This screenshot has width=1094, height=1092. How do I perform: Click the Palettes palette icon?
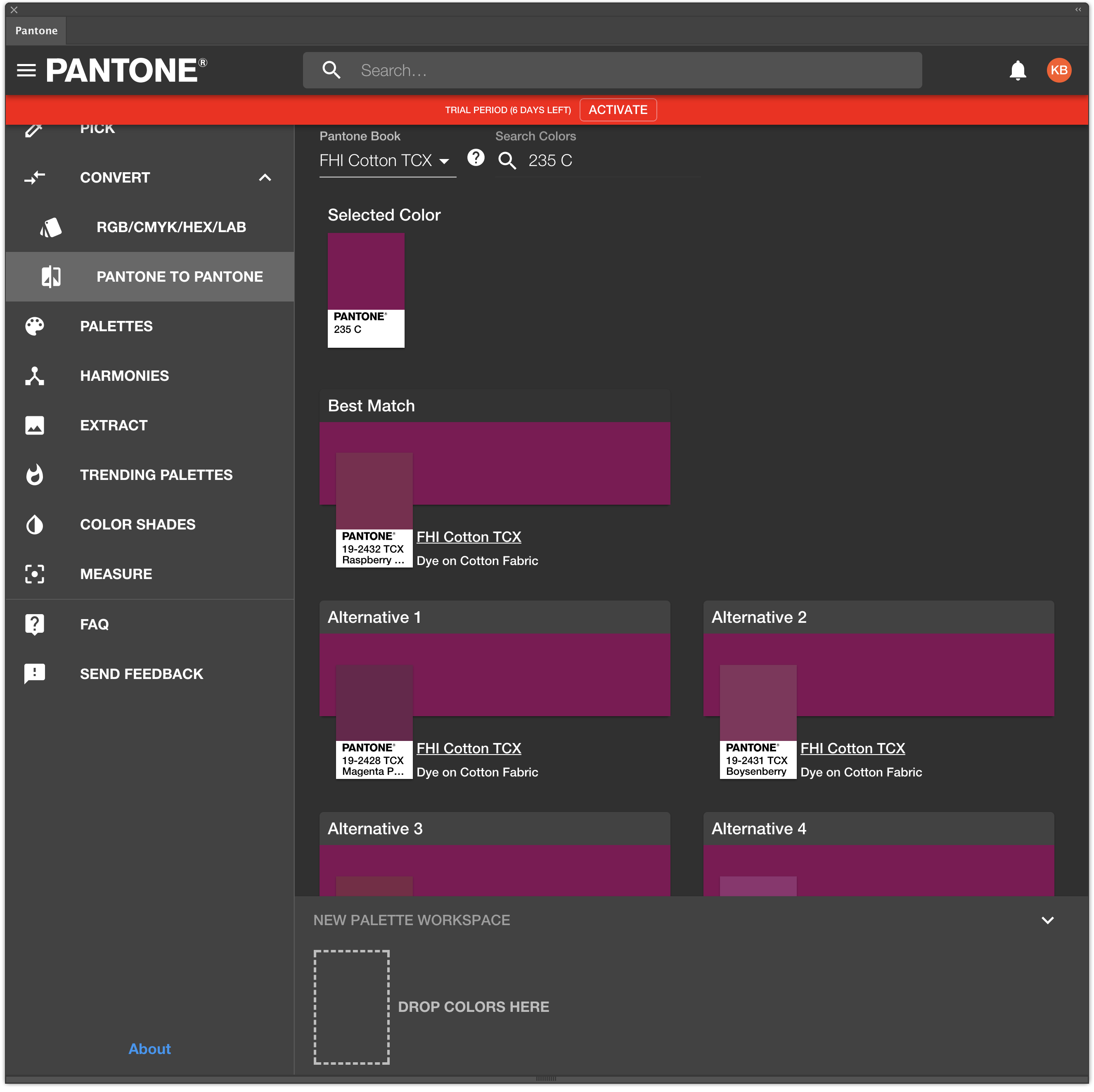point(35,326)
